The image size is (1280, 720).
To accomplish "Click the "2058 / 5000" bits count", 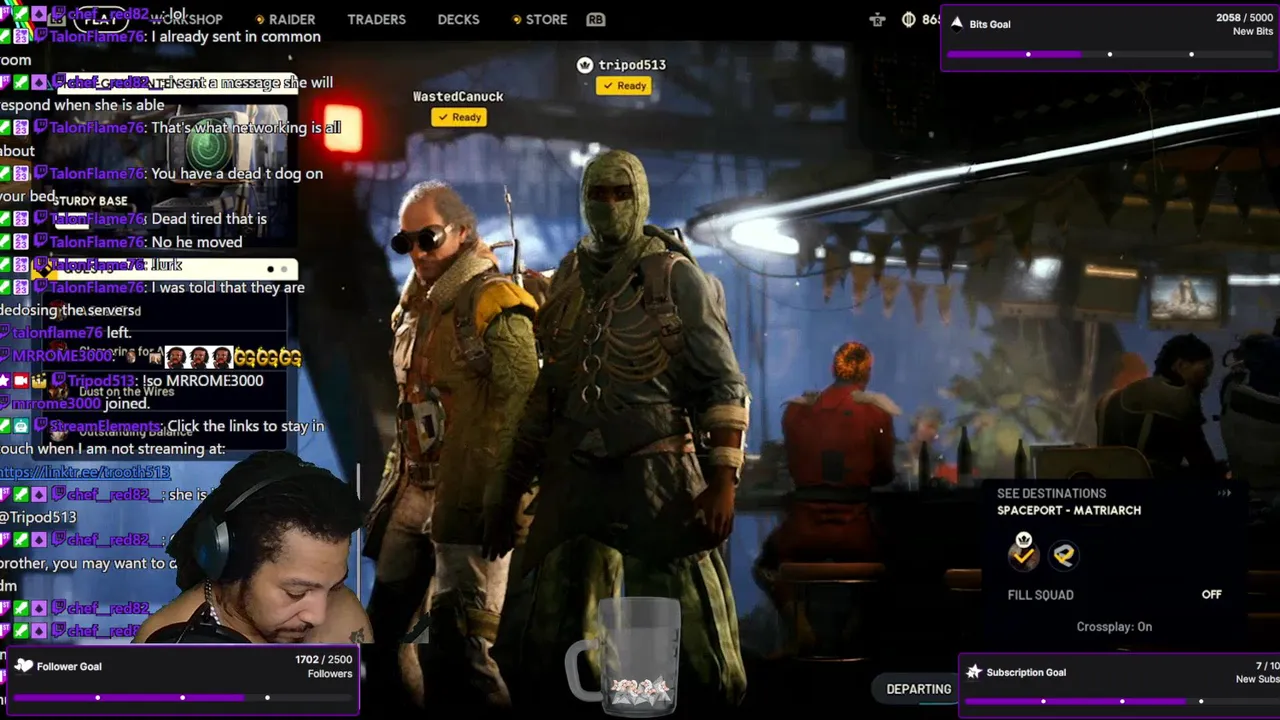I will (1244, 18).
